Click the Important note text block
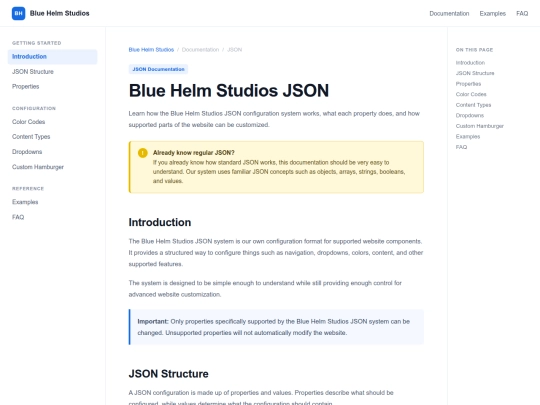This screenshot has height=405, width=540. 276,327
